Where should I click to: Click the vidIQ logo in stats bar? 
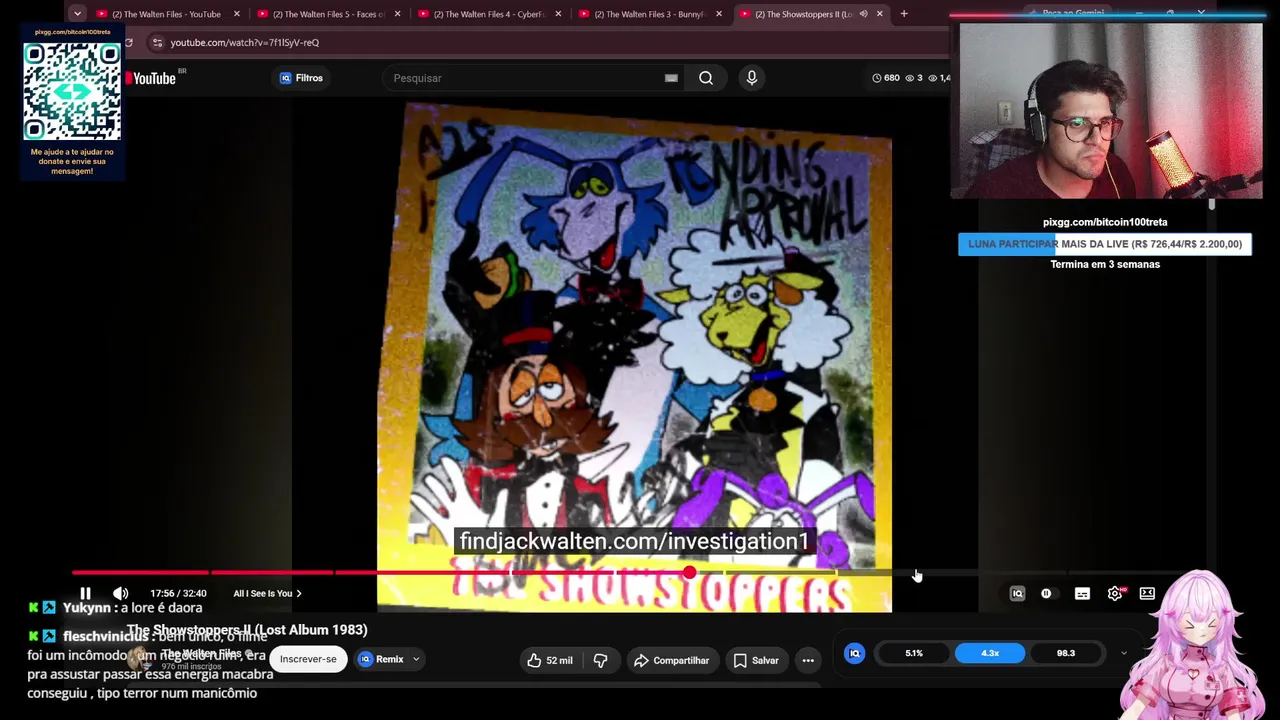[854, 653]
